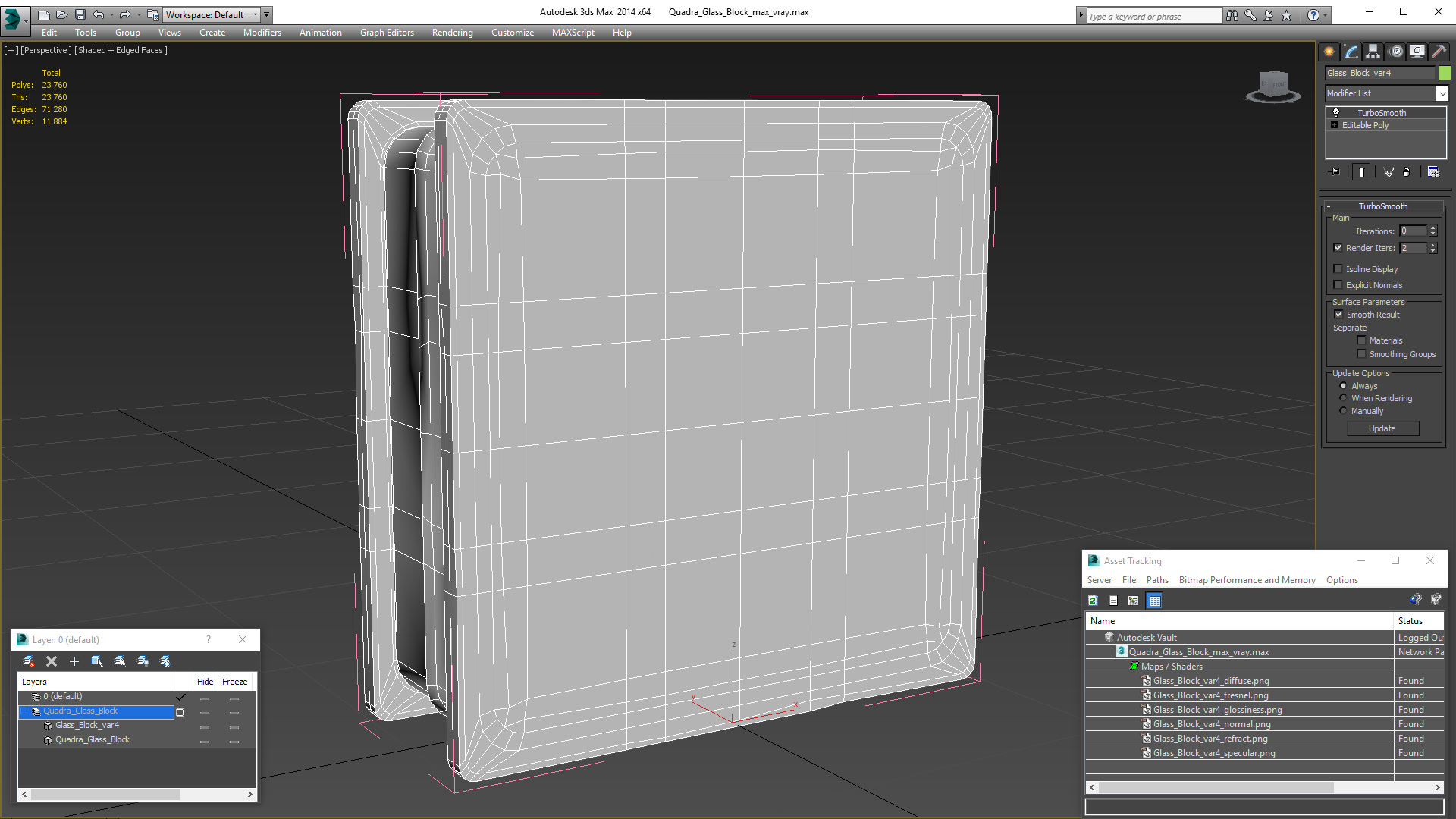Expand Editable Poly sub-objects

click(1335, 125)
